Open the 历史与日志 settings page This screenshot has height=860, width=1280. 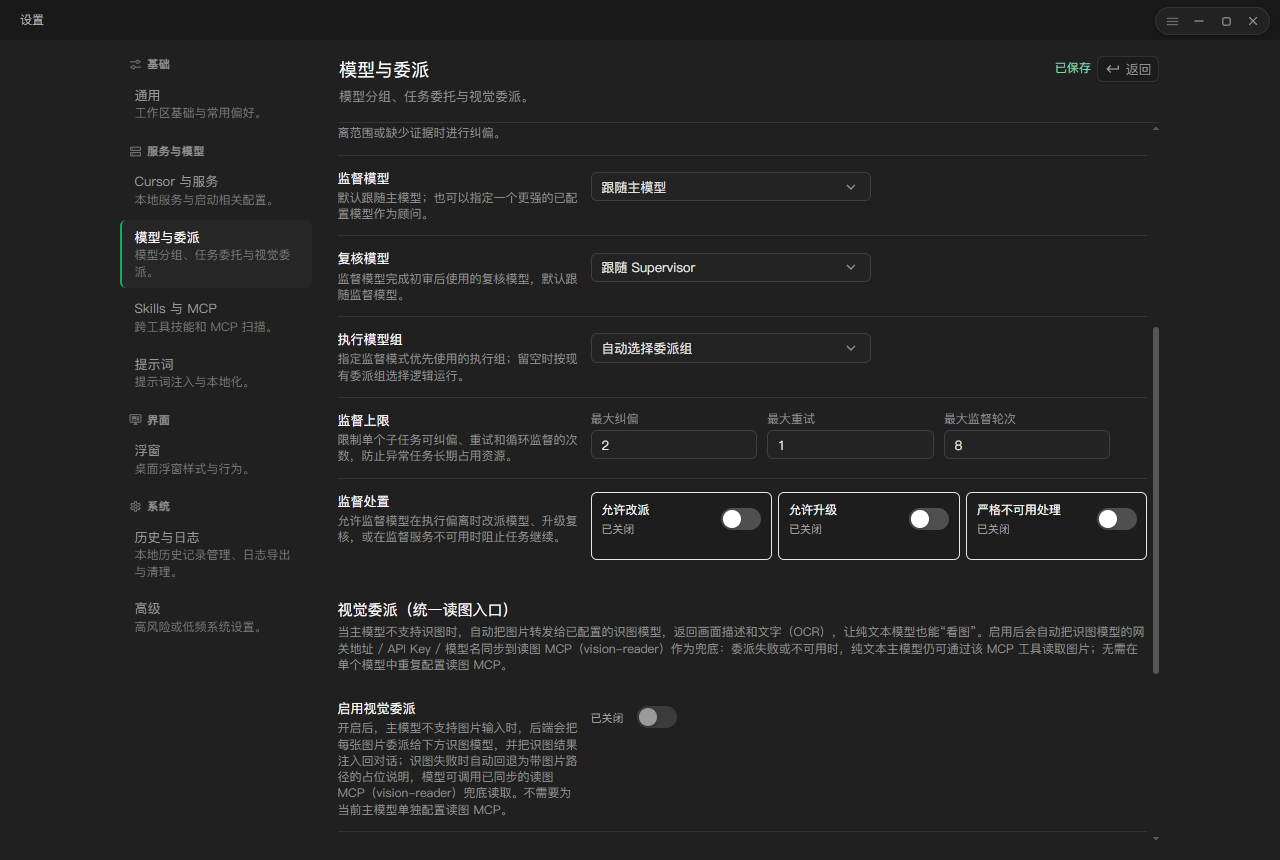click(215, 554)
